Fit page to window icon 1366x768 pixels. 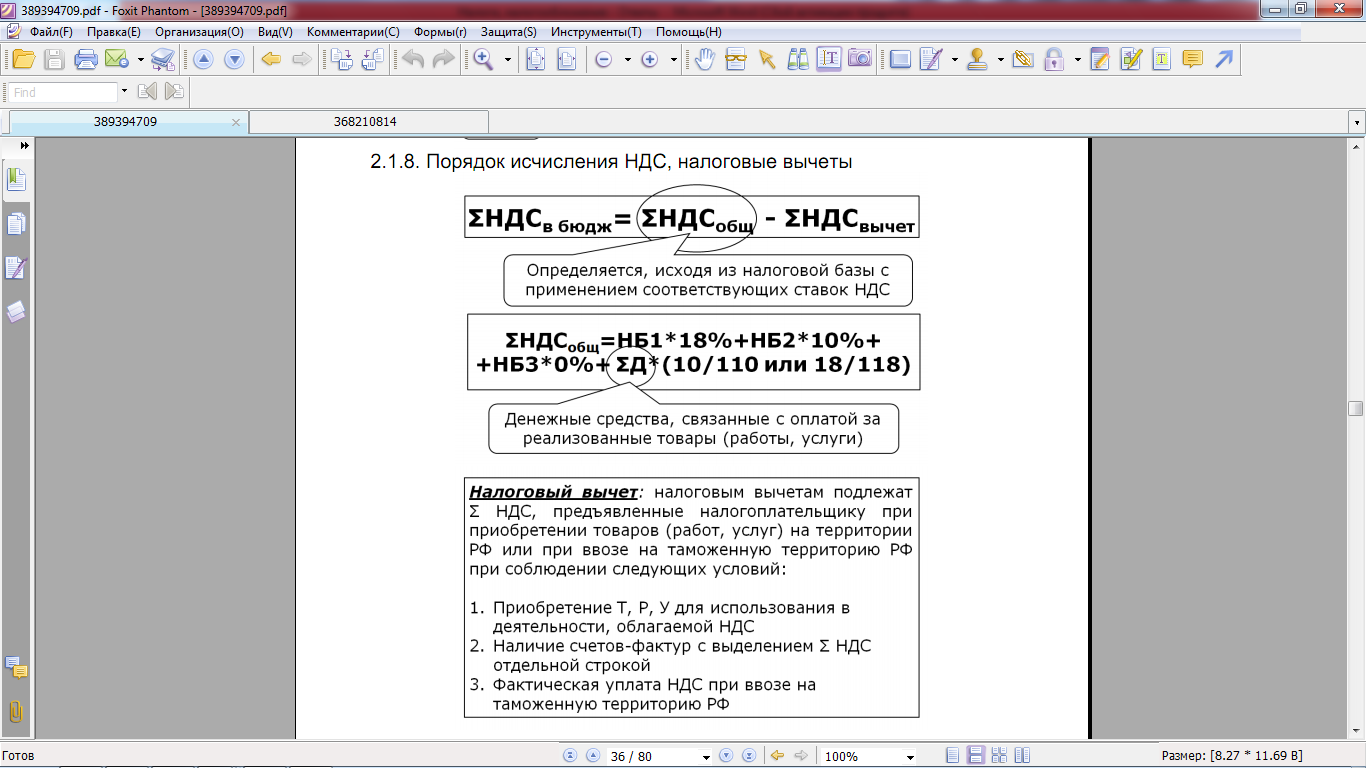pos(536,59)
